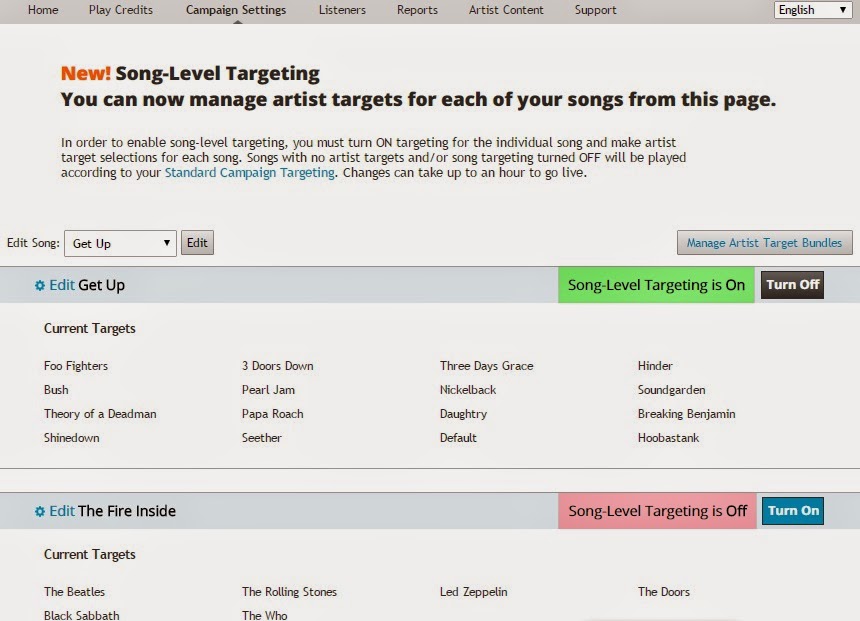Select the Default target

point(458,438)
